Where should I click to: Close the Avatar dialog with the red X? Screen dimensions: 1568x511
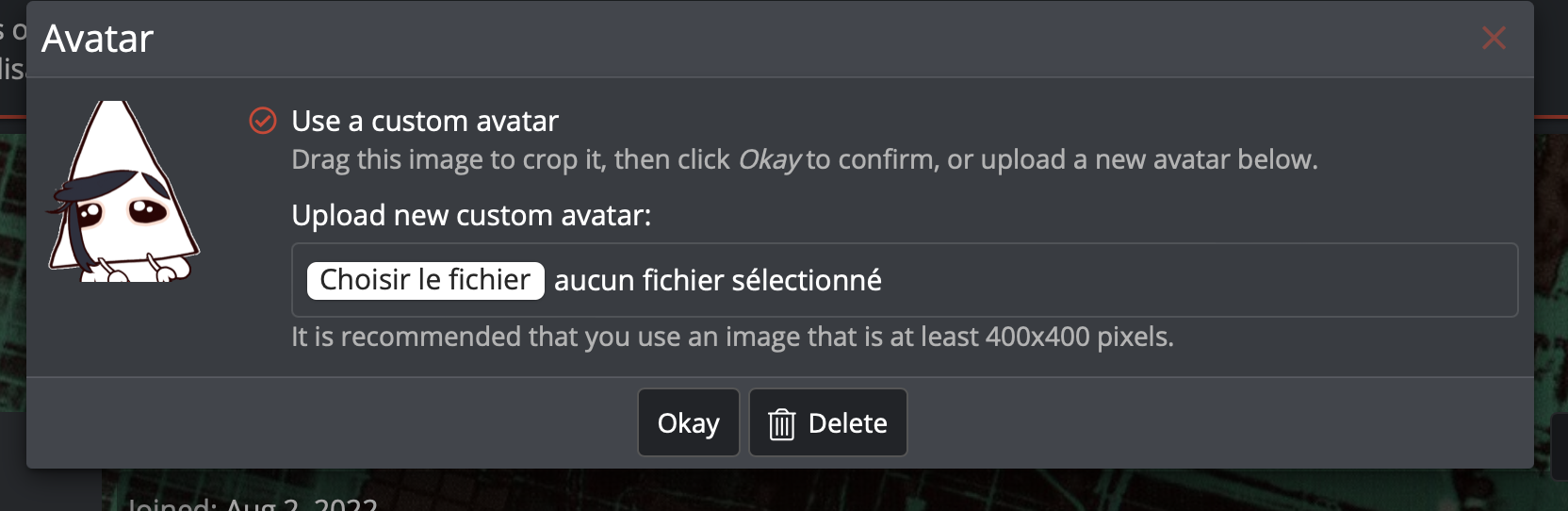[1494, 38]
